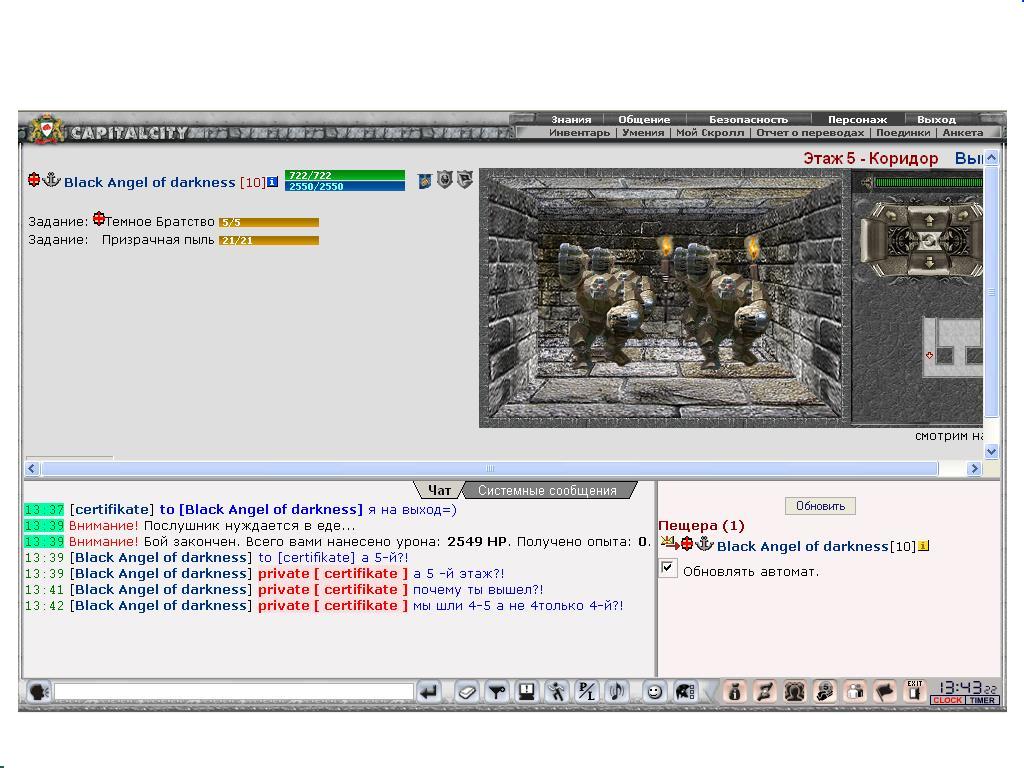Click in the chat message input field

(234, 692)
